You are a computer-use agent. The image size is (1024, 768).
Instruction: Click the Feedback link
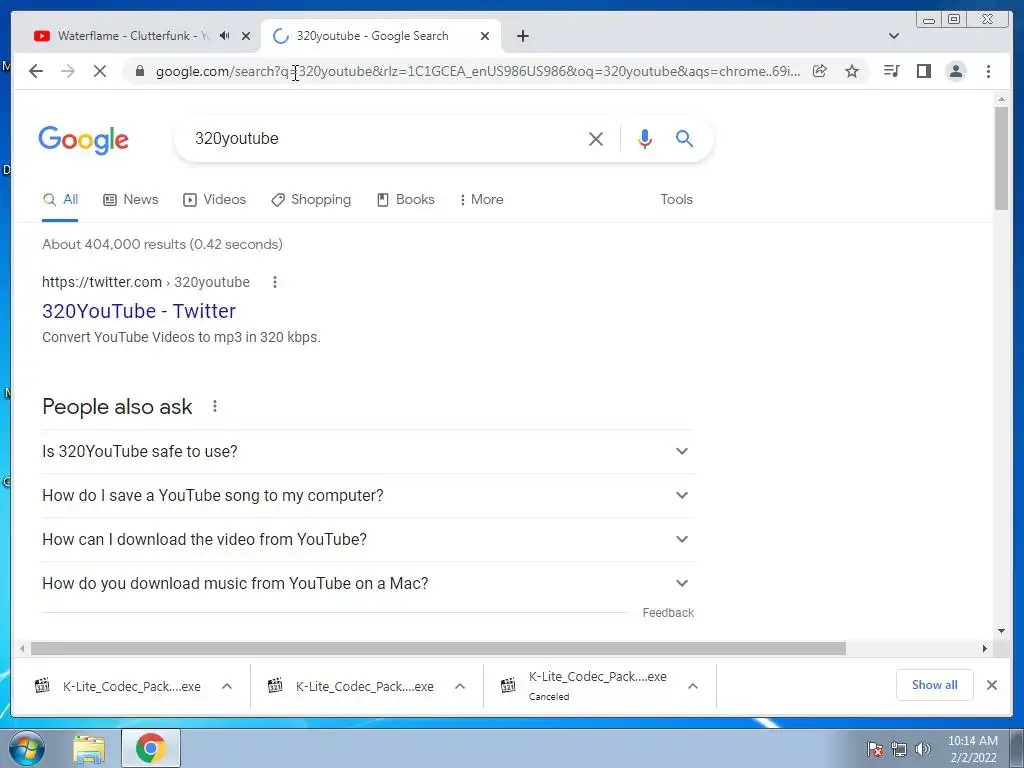tap(668, 613)
